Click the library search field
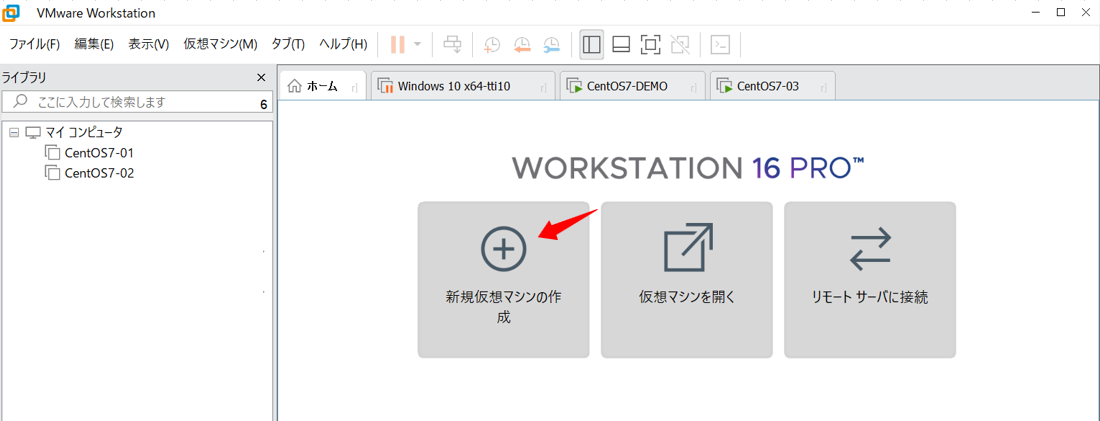This screenshot has height=421, width=1100. coord(137,102)
